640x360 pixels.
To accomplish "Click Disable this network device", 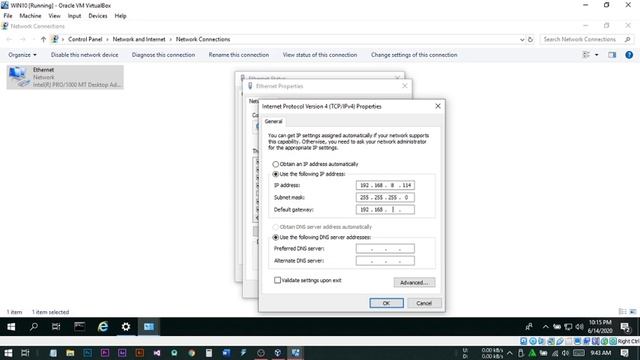I will click(84, 55).
